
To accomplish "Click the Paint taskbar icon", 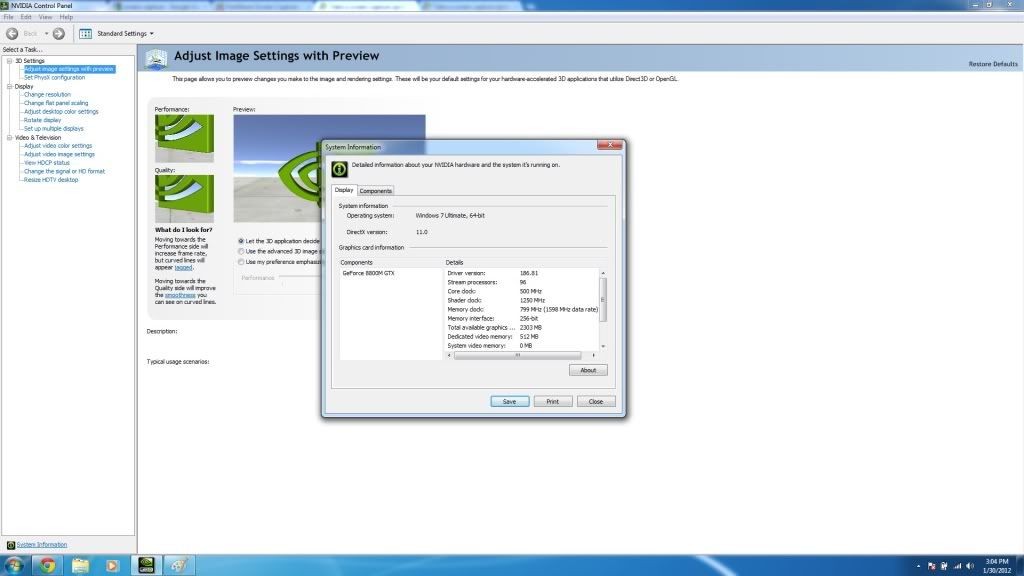I will coord(179,565).
